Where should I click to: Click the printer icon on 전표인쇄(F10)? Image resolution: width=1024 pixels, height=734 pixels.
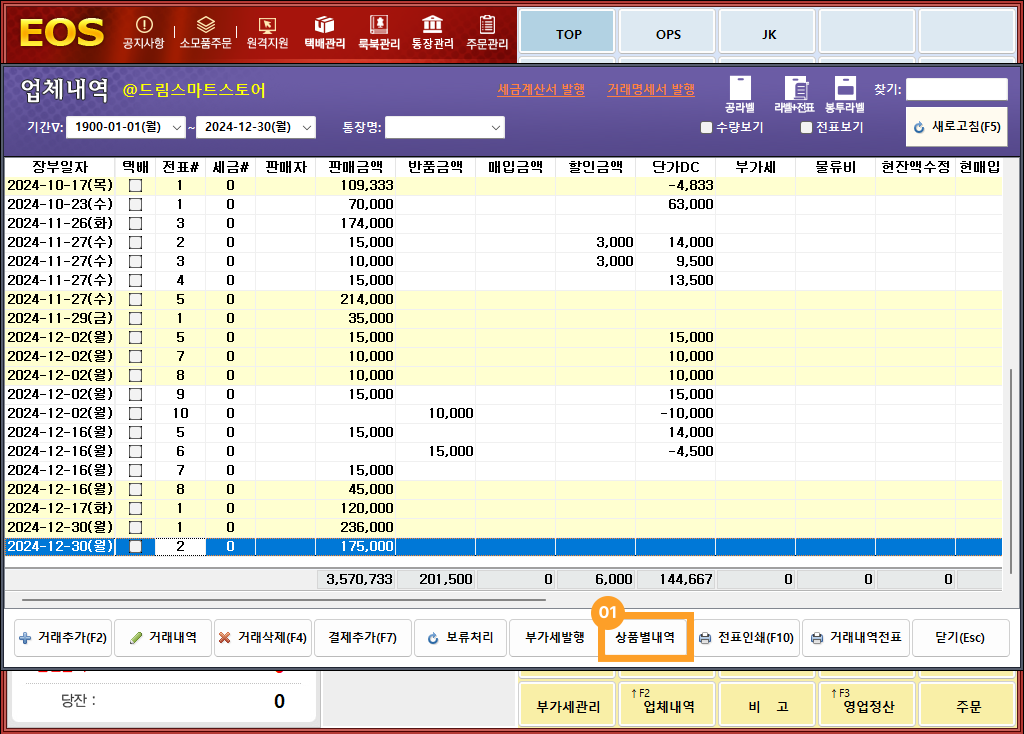pos(705,638)
